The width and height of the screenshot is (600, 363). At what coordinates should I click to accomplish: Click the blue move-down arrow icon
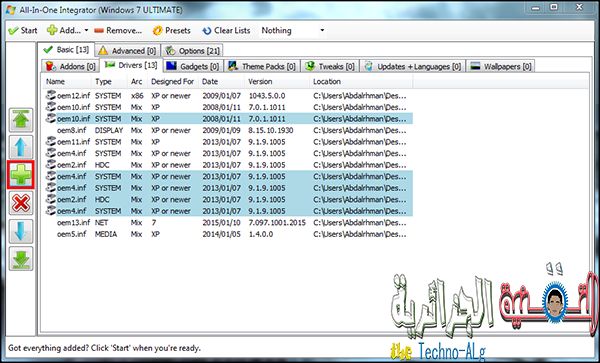21,231
